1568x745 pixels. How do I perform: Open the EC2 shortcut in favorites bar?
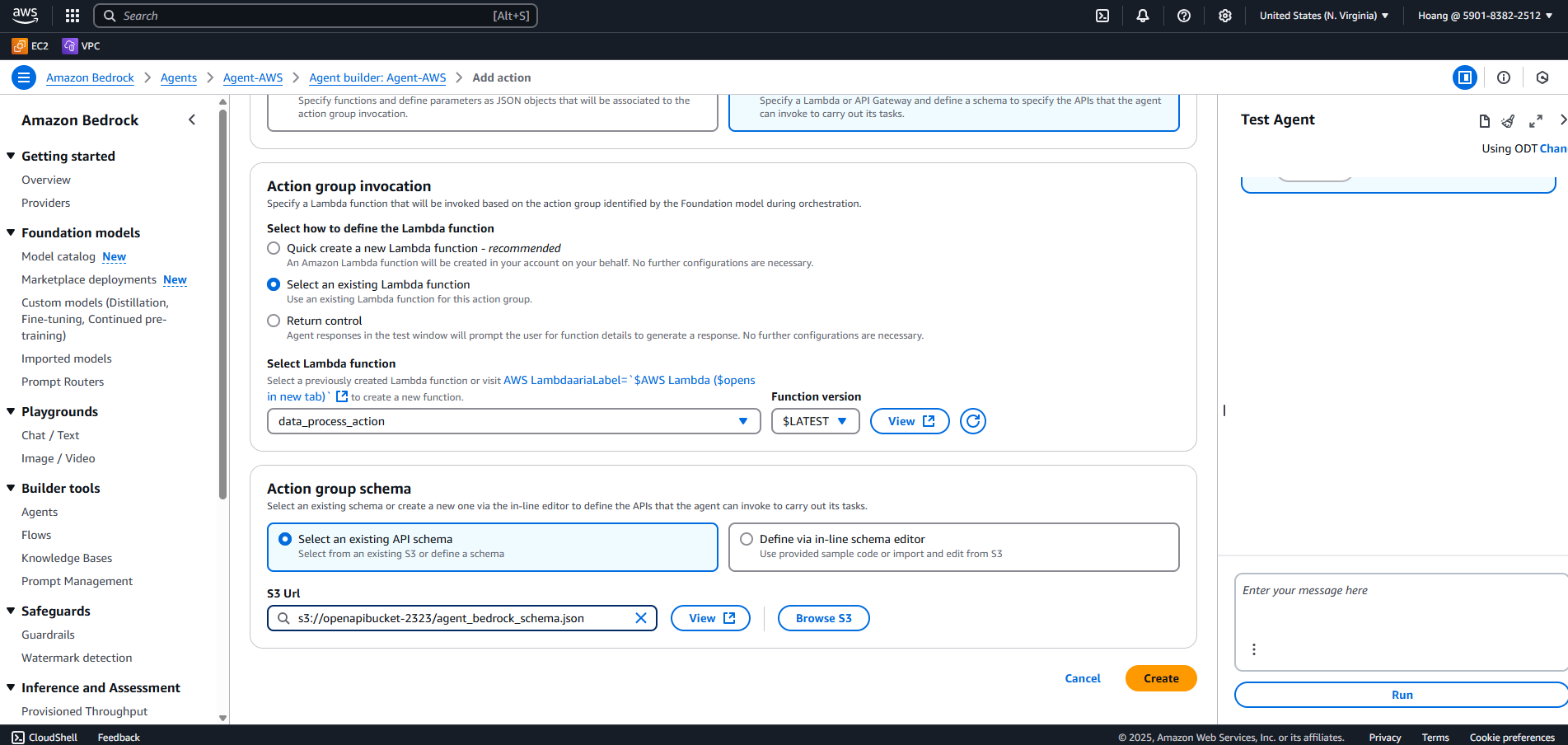coord(30,46)
